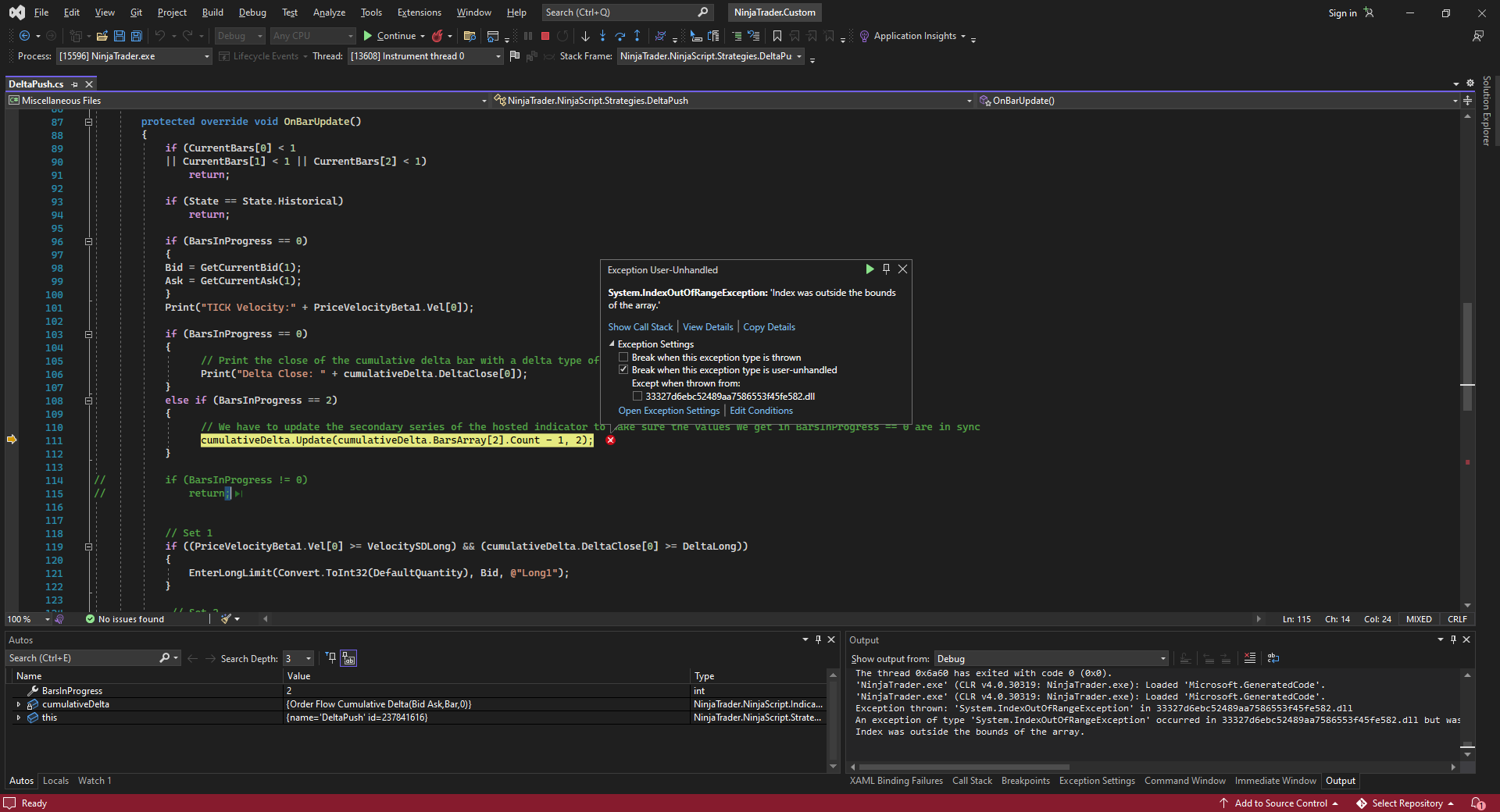
Task: Uncheck 'Break when this exception type is user-unhandled'
Action: [x=623, y=370]
